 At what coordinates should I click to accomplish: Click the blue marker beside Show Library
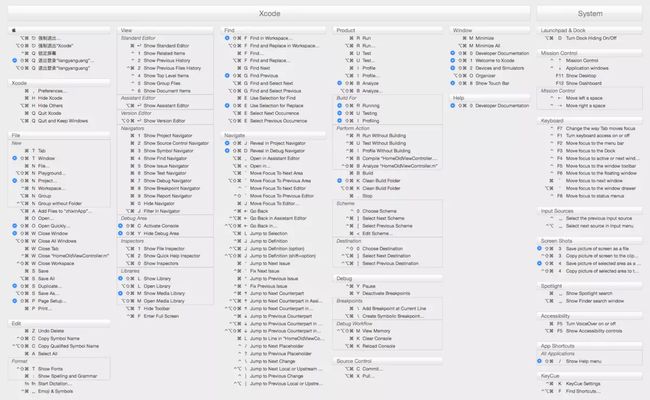coord(120,279)
